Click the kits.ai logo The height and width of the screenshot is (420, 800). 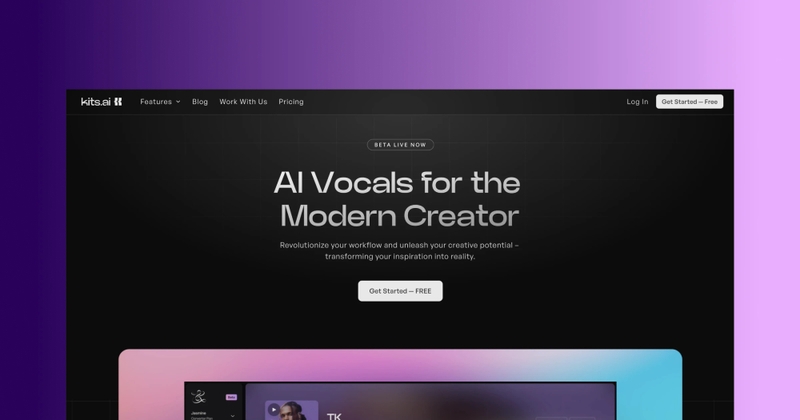102,102
